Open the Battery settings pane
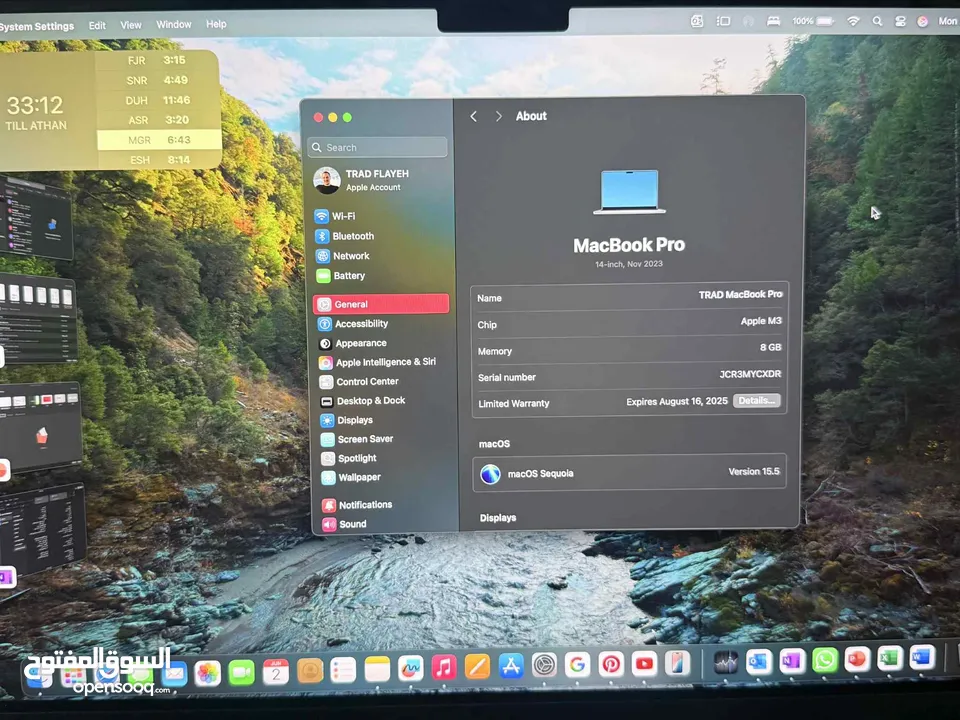The height and width of the screenshot is (720, 960). 341,276
